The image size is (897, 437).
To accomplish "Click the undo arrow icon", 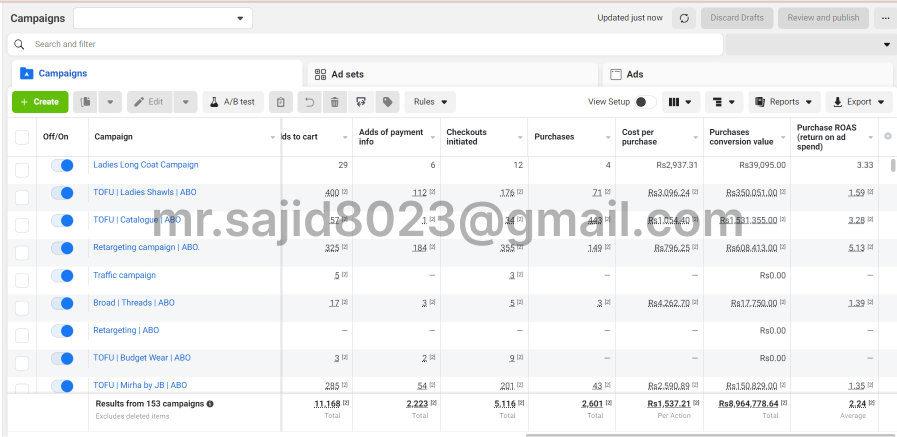I will pos(309,102).
